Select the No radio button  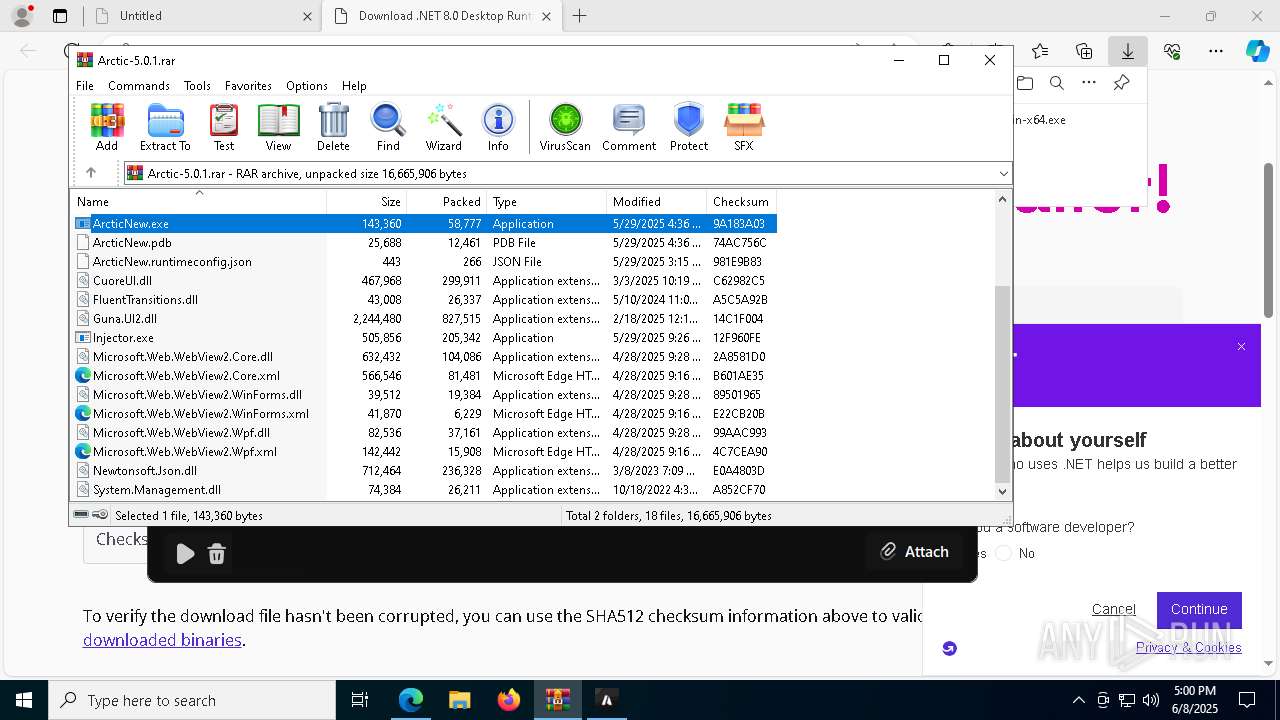(x=1004, y=553)
